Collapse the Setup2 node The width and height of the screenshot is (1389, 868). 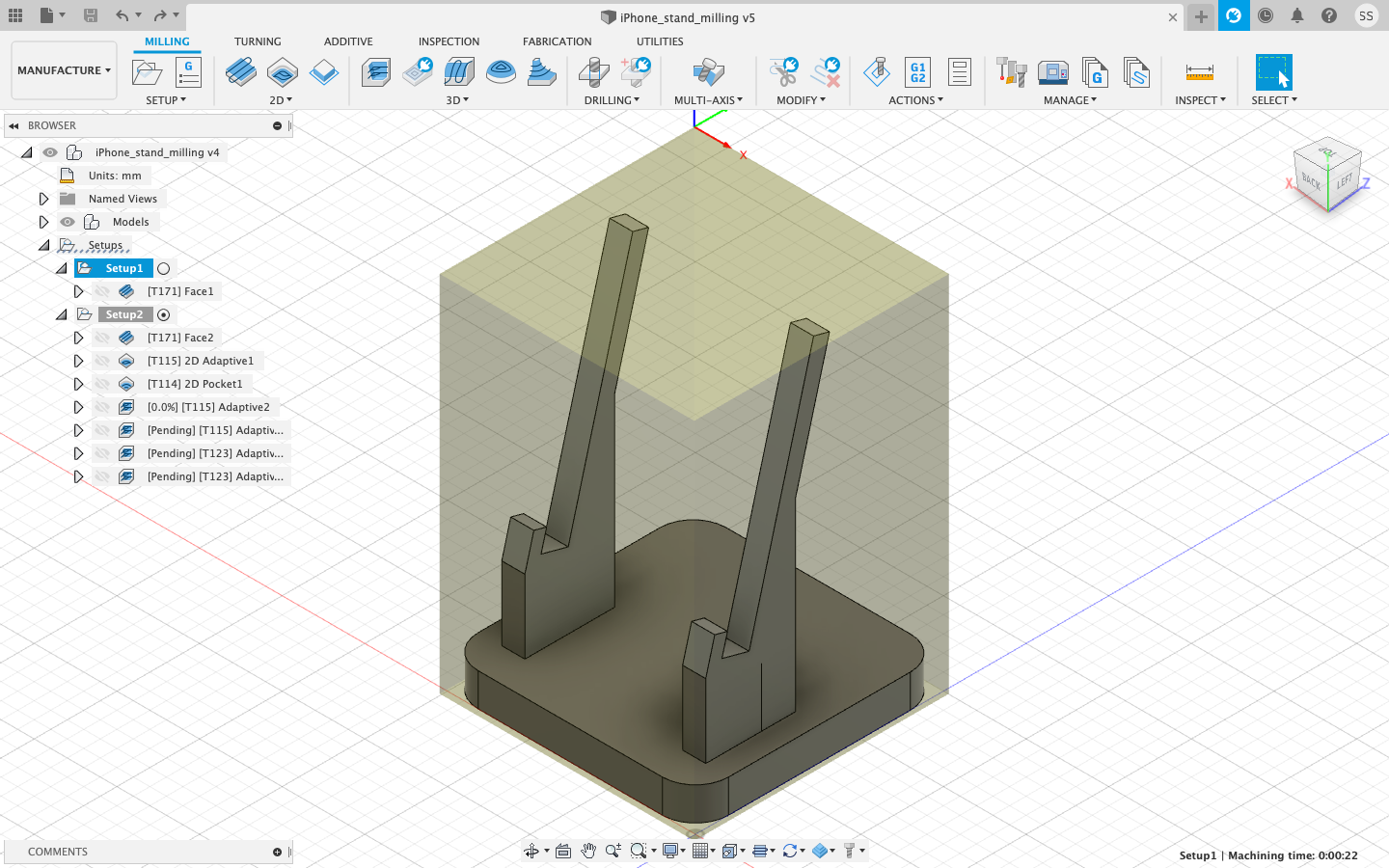coord(62,314)
